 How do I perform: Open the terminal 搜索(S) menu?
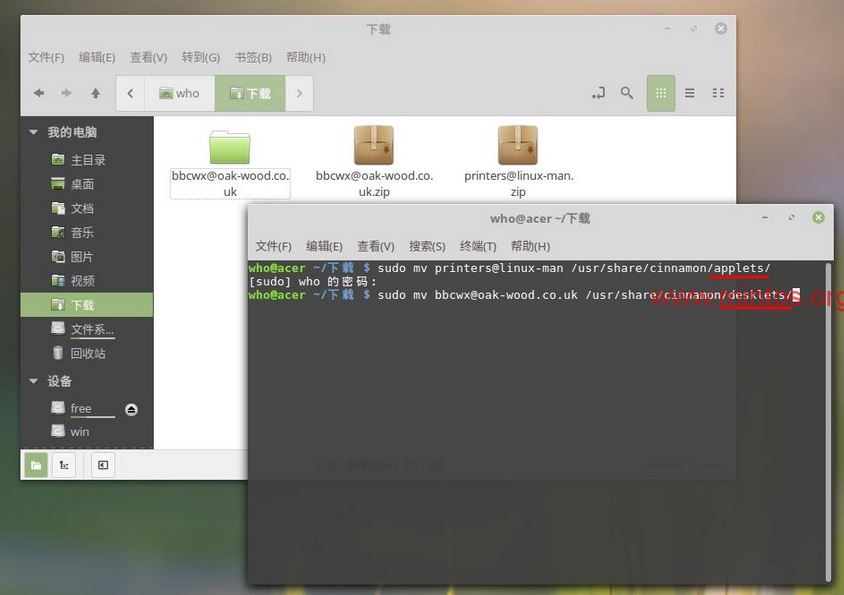coord(427,246)
